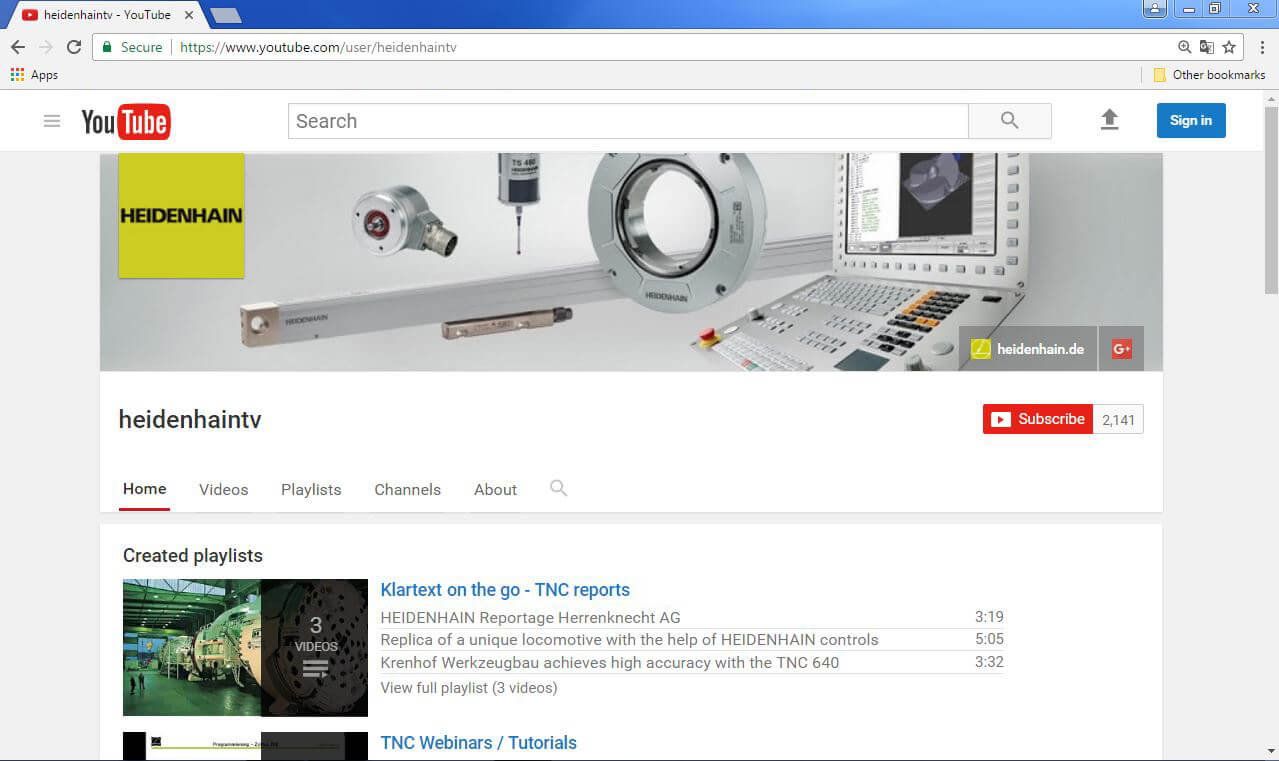Bookmark this page with the star icon

click(x=1229, y=47)
